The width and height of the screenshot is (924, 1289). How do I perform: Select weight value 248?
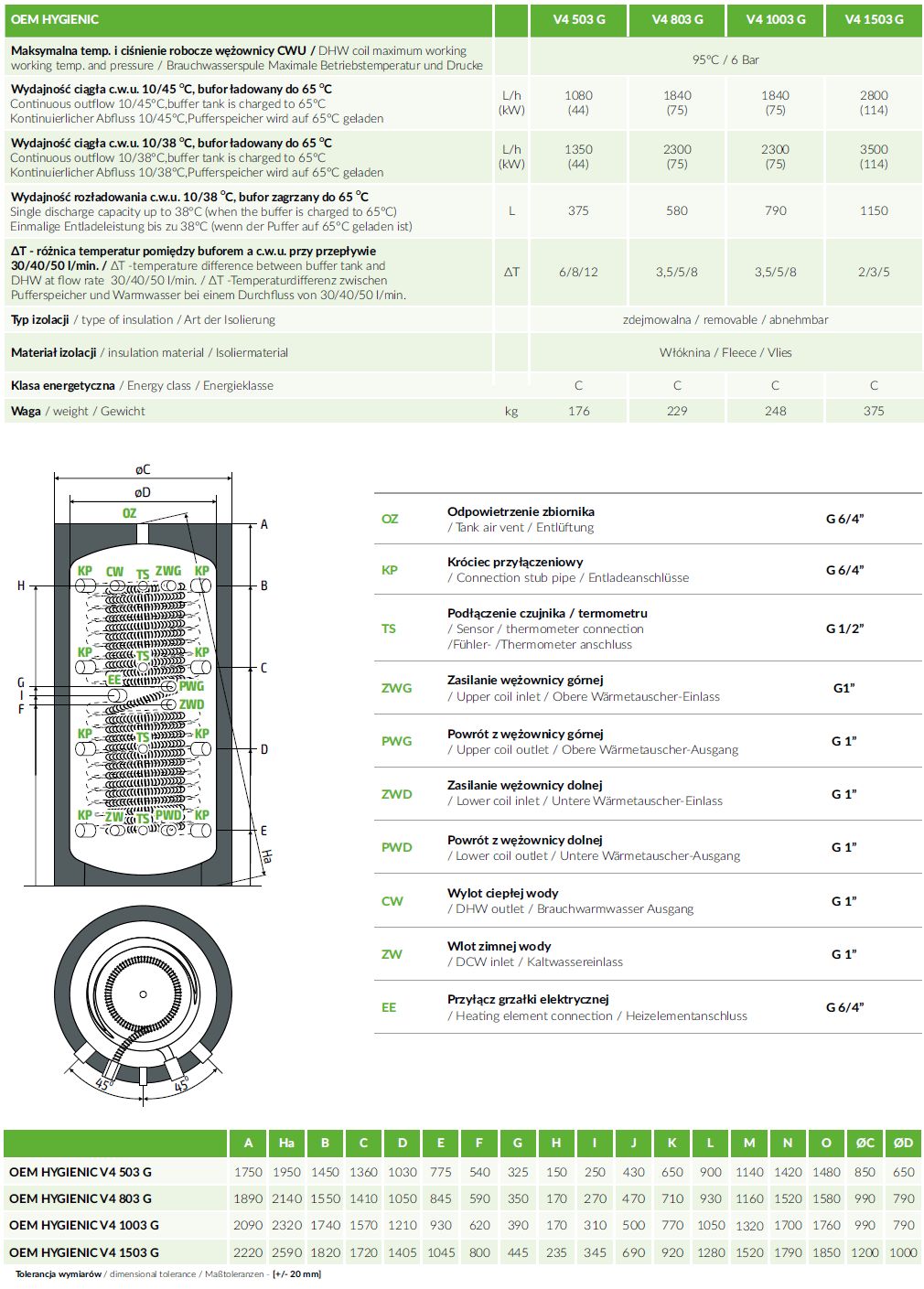(x=775, y=411)
